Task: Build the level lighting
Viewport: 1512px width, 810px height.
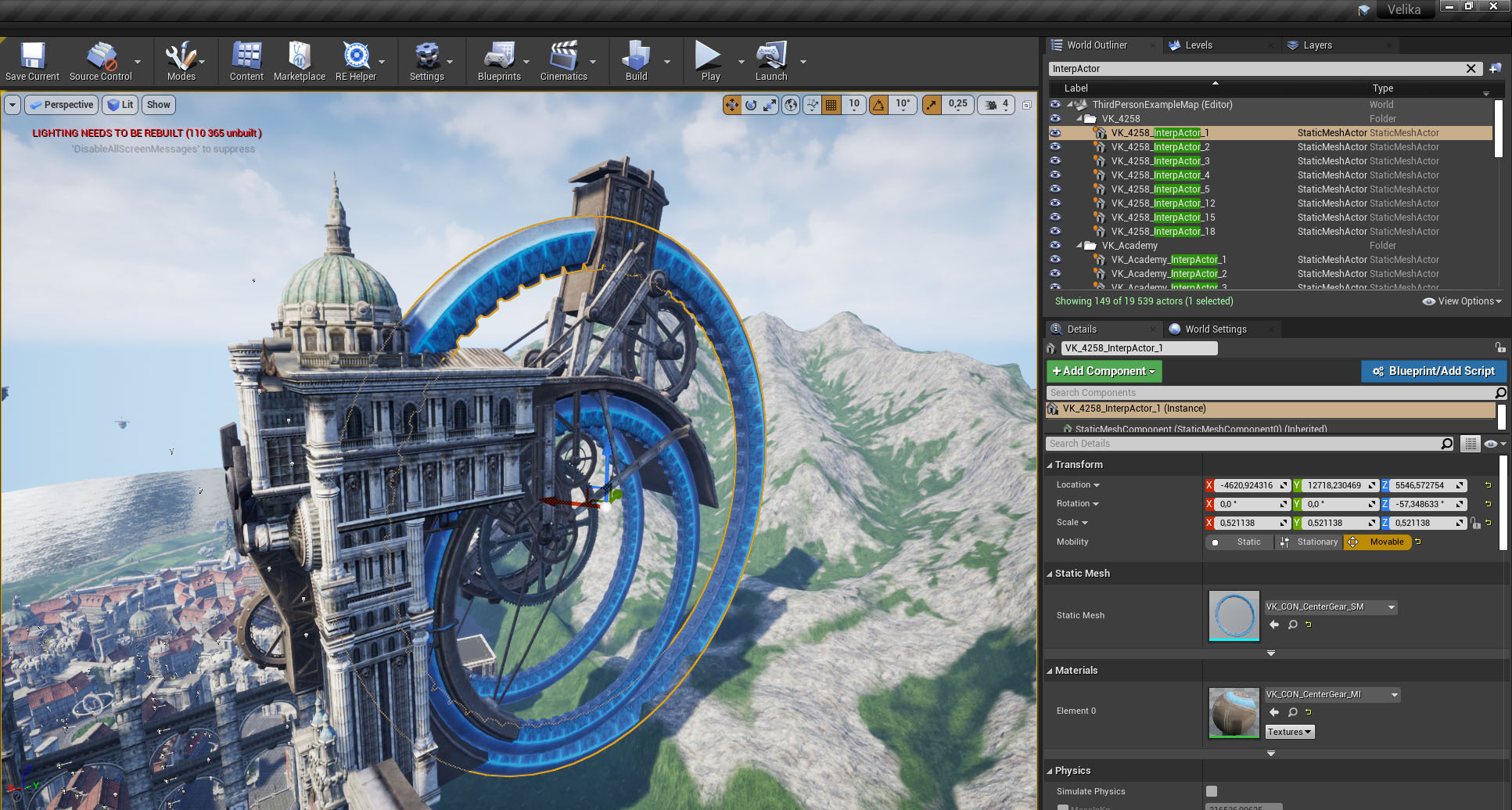Action: 637,61
